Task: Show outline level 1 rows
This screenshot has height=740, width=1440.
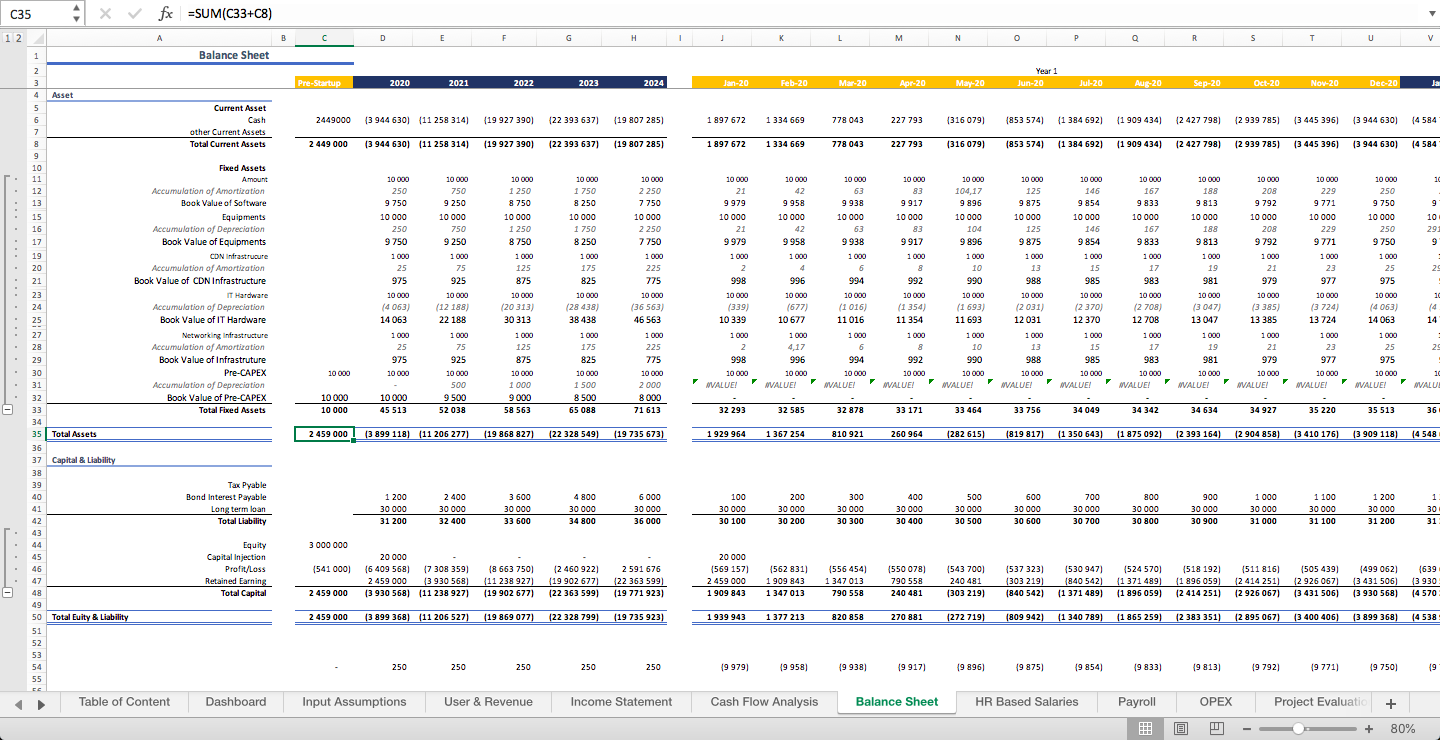Action: click(x=8, y=38)
